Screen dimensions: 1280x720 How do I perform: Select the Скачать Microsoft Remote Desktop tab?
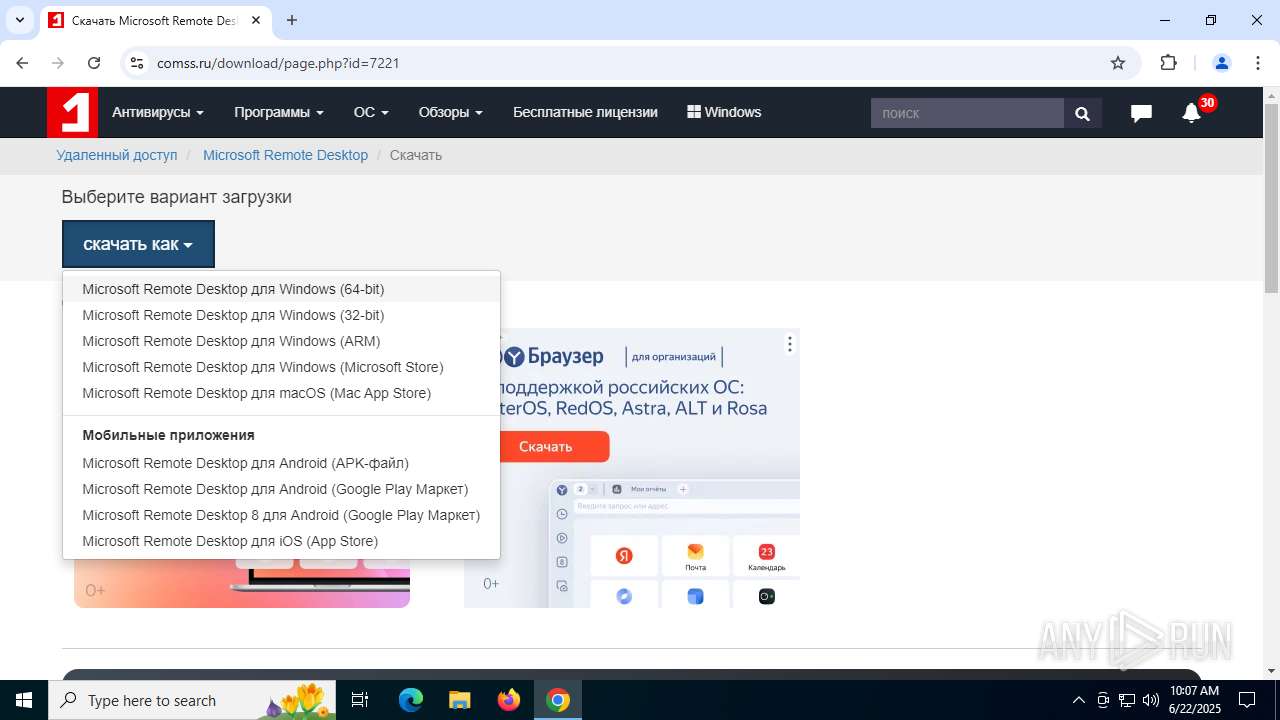154,20
